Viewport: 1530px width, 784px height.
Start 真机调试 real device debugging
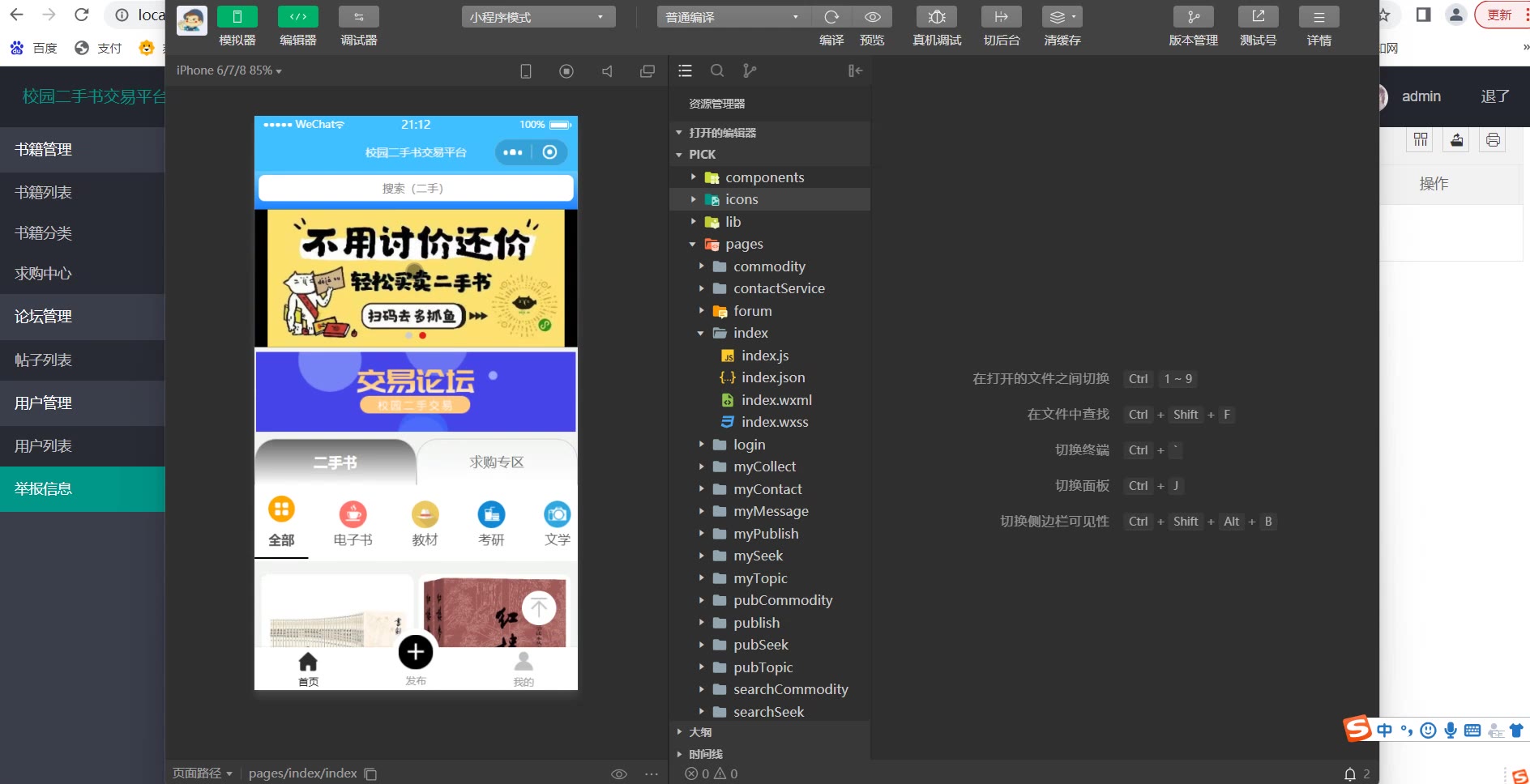[x=937, y=17]
